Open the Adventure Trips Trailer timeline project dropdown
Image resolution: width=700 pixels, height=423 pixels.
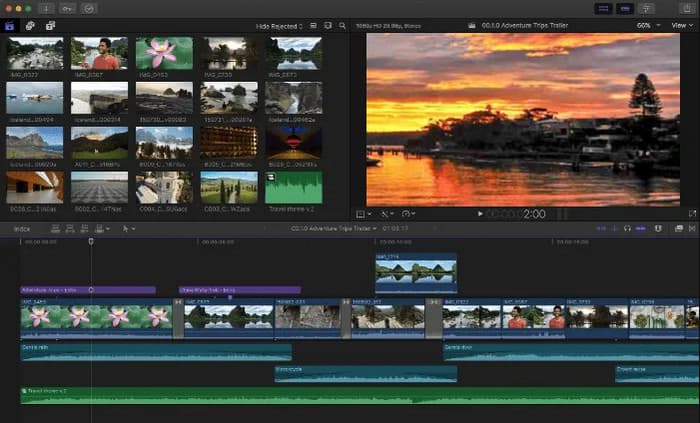[x=333, y=228]
